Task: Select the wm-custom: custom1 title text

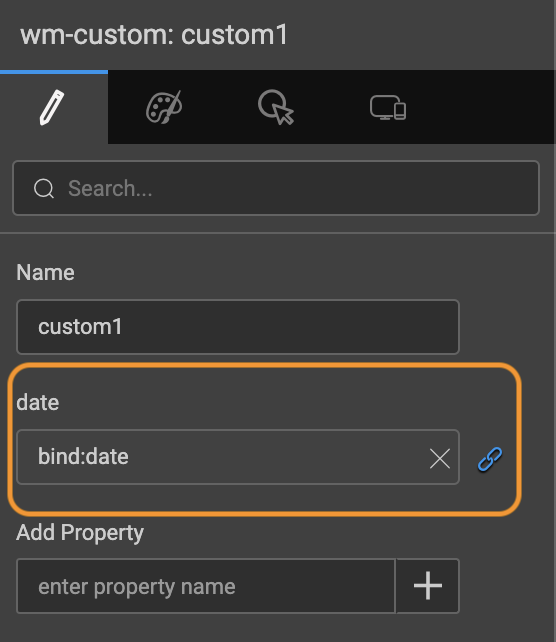Action: pos(154,35)
